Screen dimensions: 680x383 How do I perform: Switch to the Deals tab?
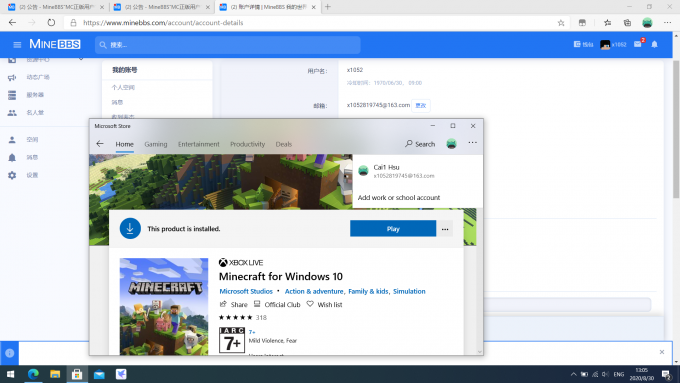click(284, 144)
